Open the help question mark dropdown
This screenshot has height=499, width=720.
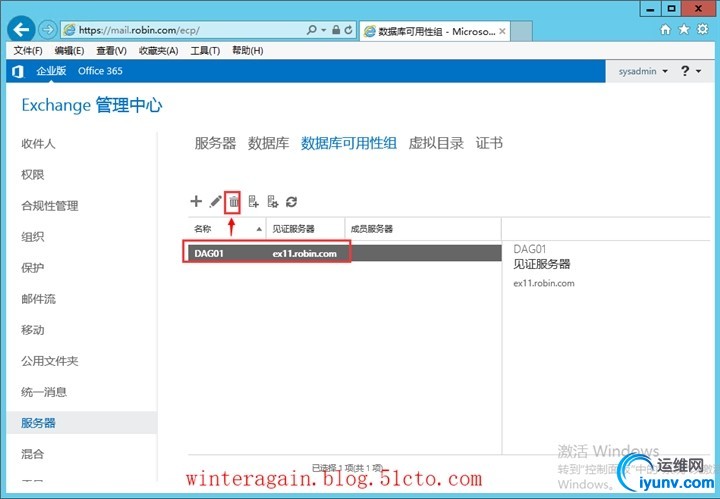click(x=691, y=71)
